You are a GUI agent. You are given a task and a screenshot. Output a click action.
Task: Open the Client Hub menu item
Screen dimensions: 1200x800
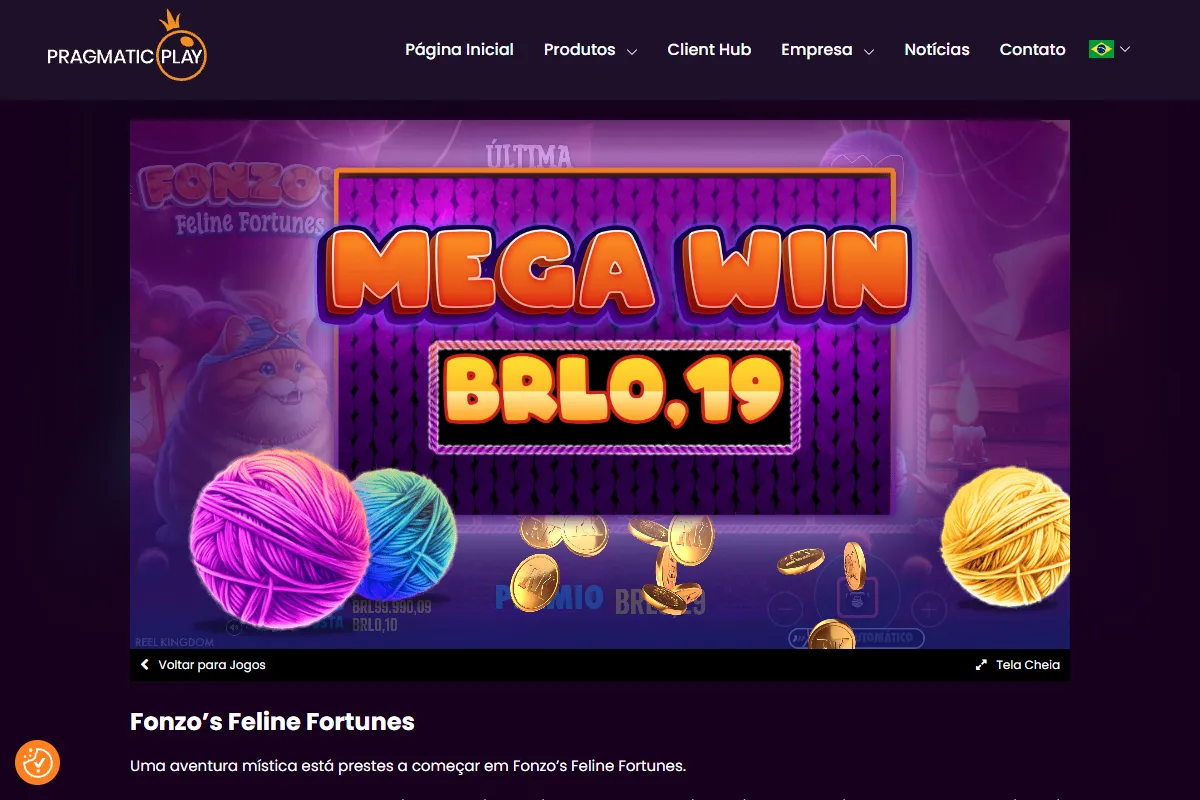tap(709, 49)
